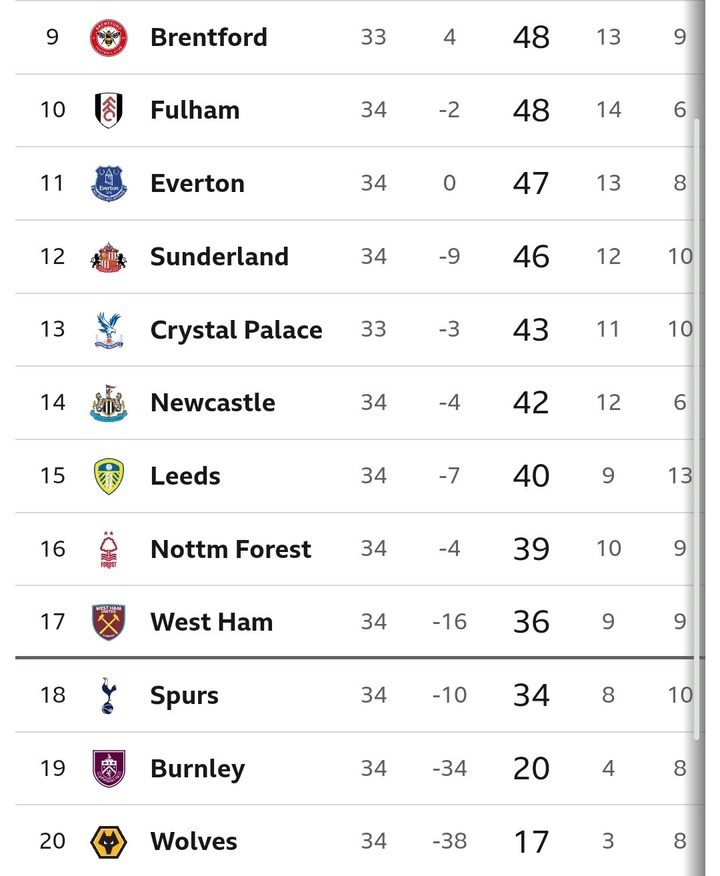Click the vertical scrollbar on the right
The image size is (720, 876).
(x=698, y=430)
